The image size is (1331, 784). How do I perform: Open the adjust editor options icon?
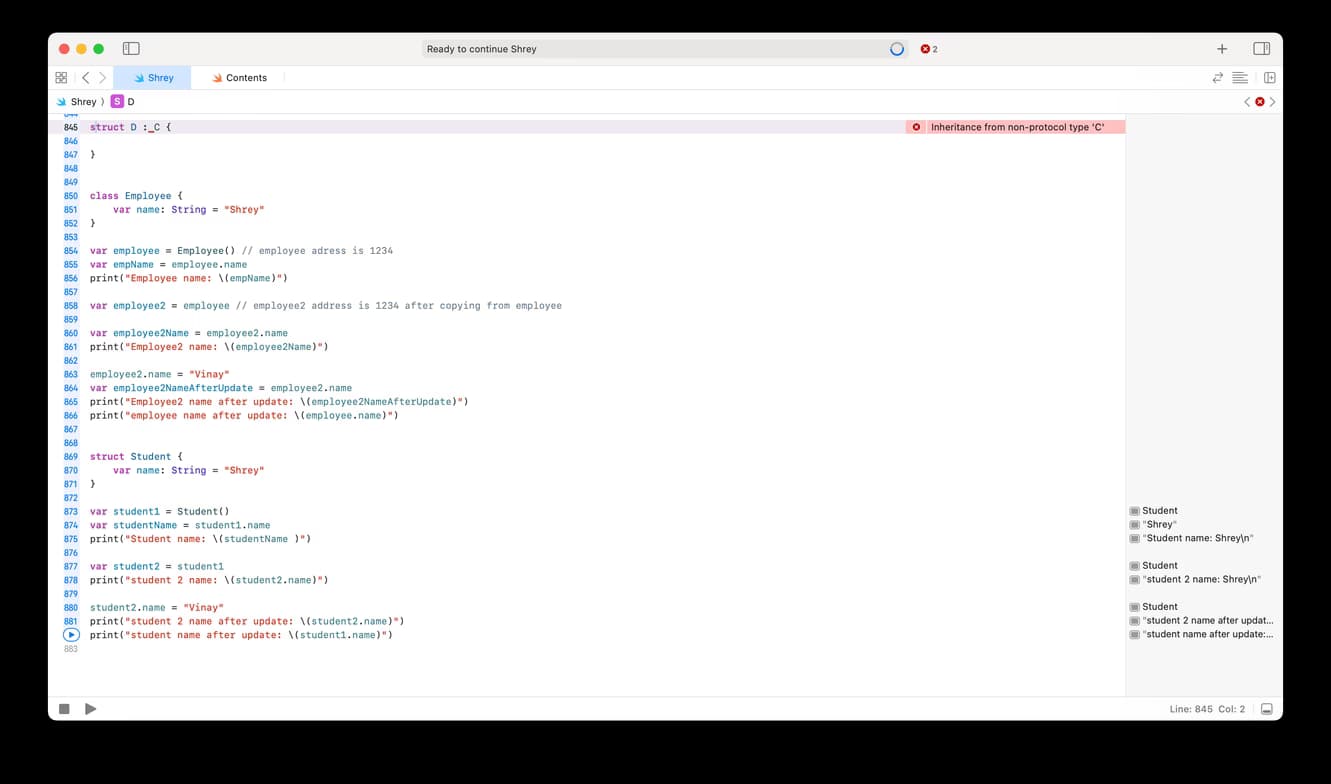tap(1241, 77)
